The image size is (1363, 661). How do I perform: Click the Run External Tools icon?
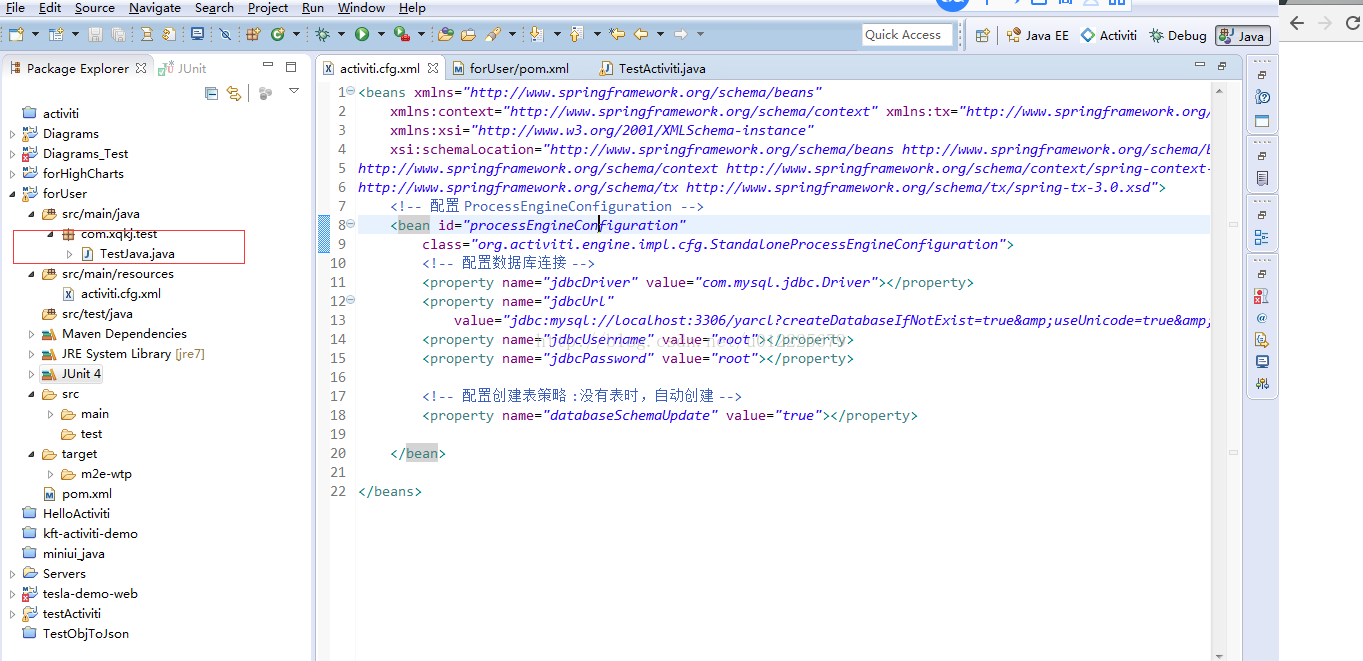pyautogui.click(x=402, y=34)
